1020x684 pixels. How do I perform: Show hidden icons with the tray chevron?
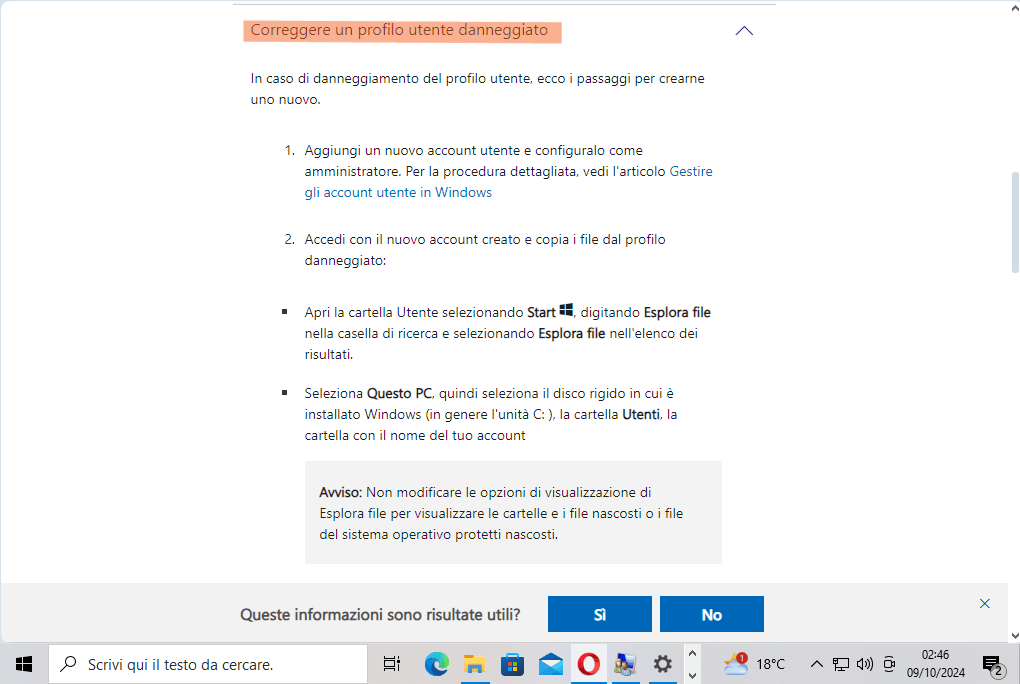click(817, 663)
